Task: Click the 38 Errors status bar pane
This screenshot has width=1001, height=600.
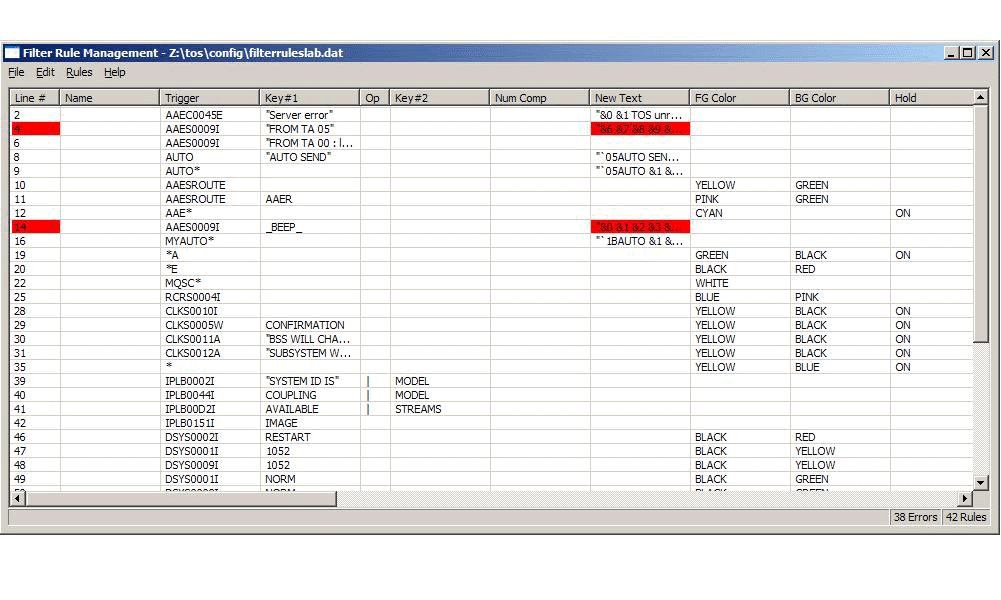Action: [914, 517]
